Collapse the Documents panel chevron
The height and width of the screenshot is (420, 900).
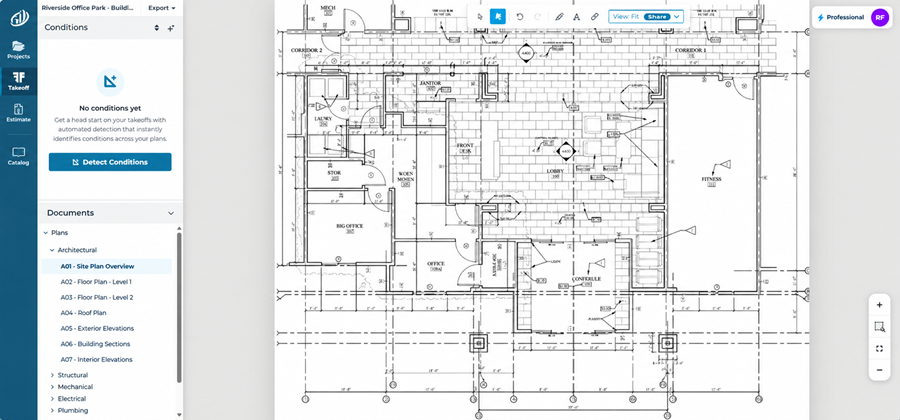pos(170,213)
